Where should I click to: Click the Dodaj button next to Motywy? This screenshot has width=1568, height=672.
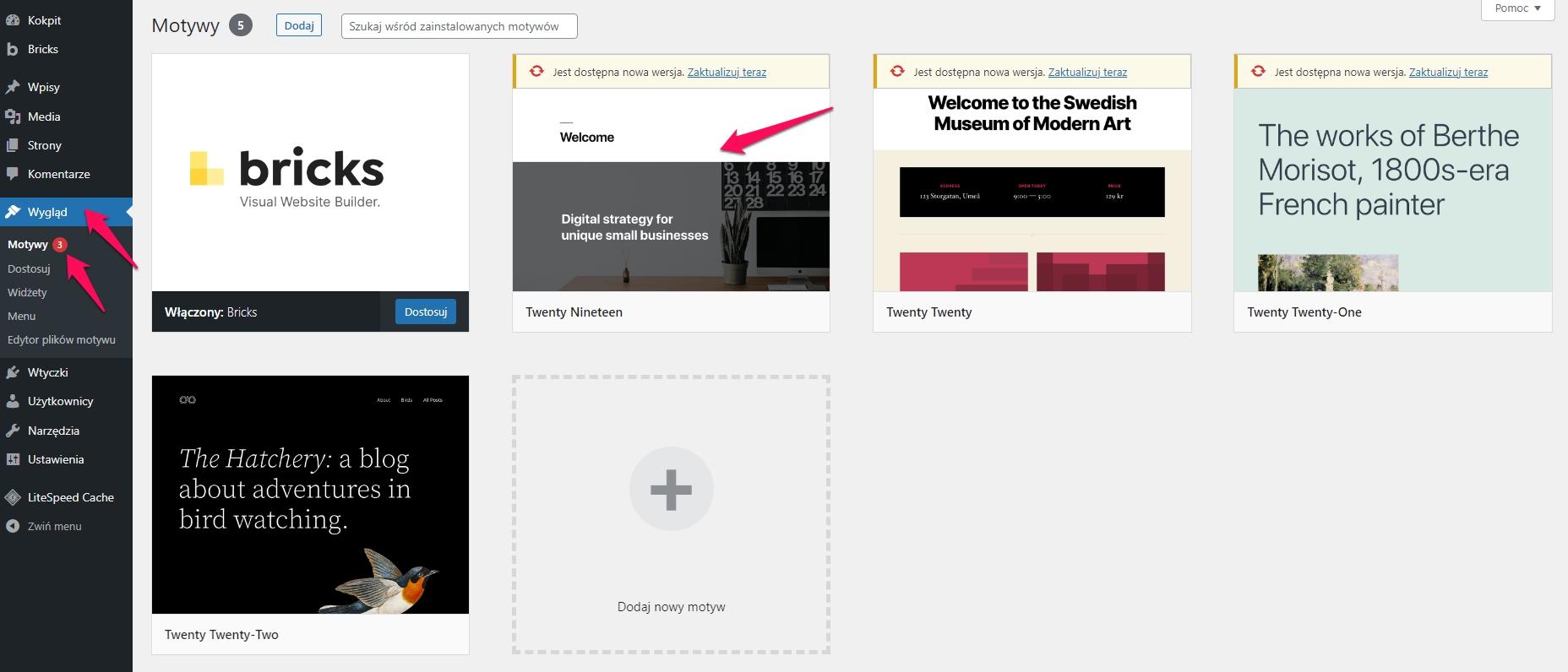(299, 25)
